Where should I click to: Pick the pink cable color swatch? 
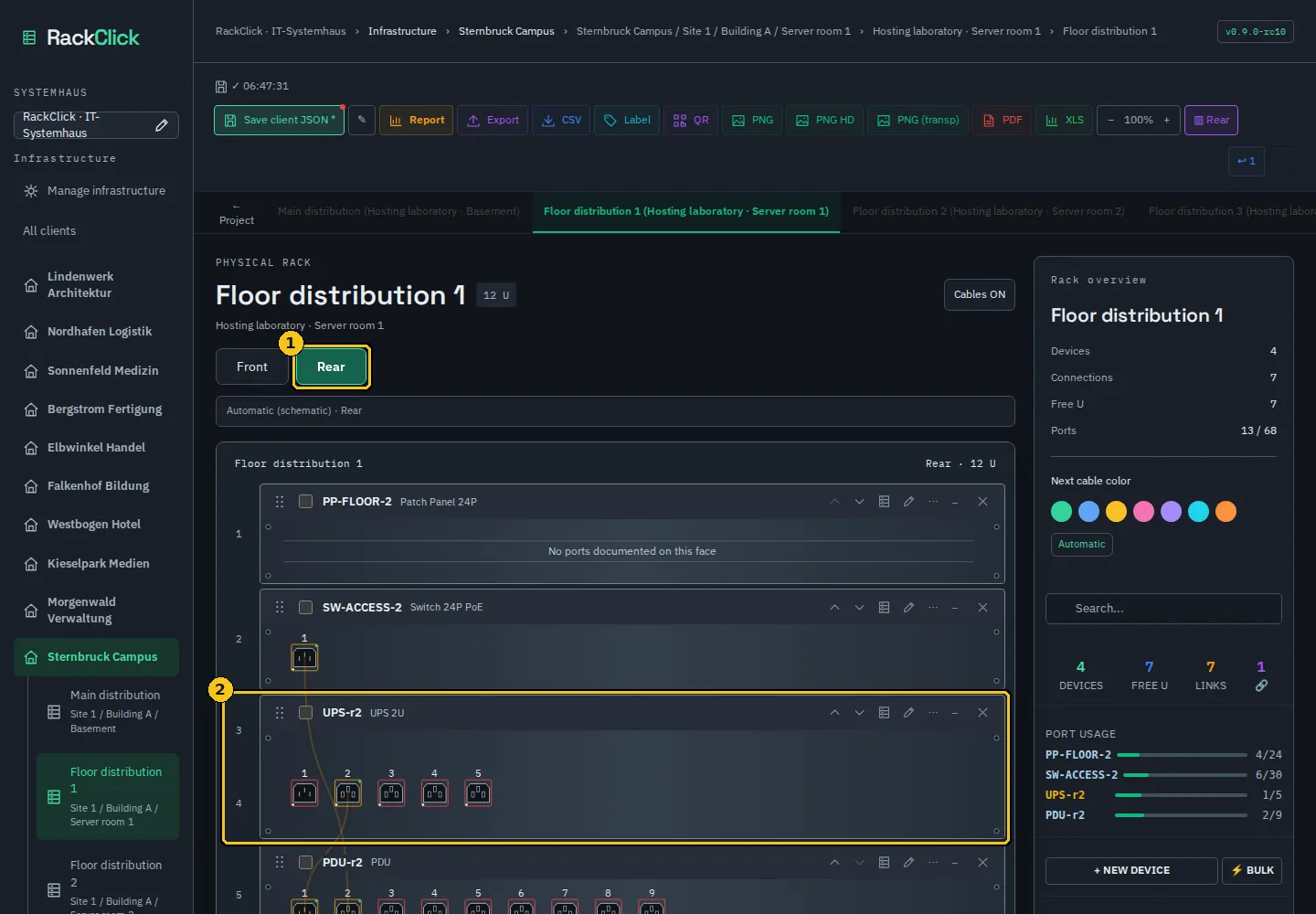[1143, 512]
